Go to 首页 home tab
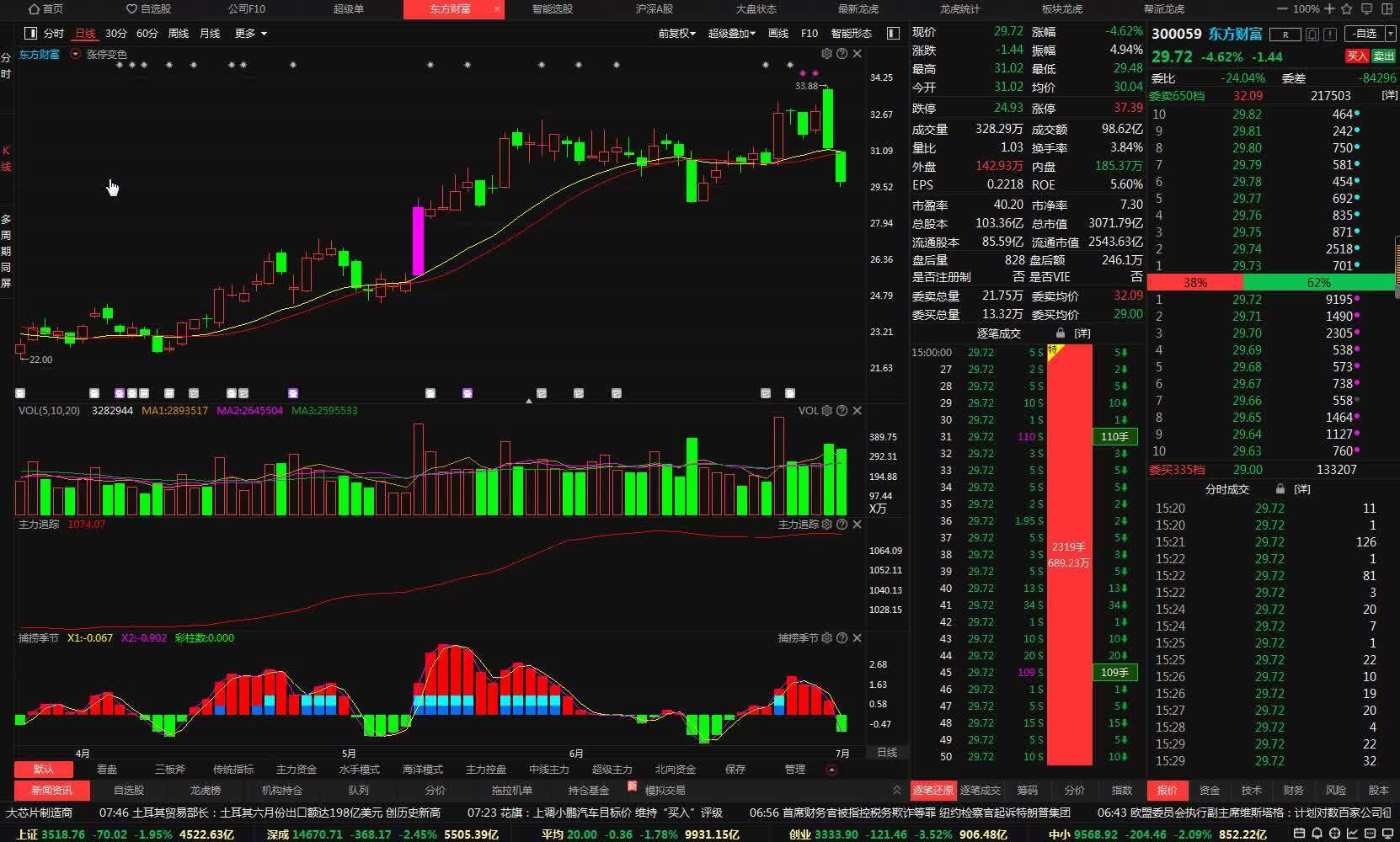This screenshot has height=842, width=1400. [46, 9]
